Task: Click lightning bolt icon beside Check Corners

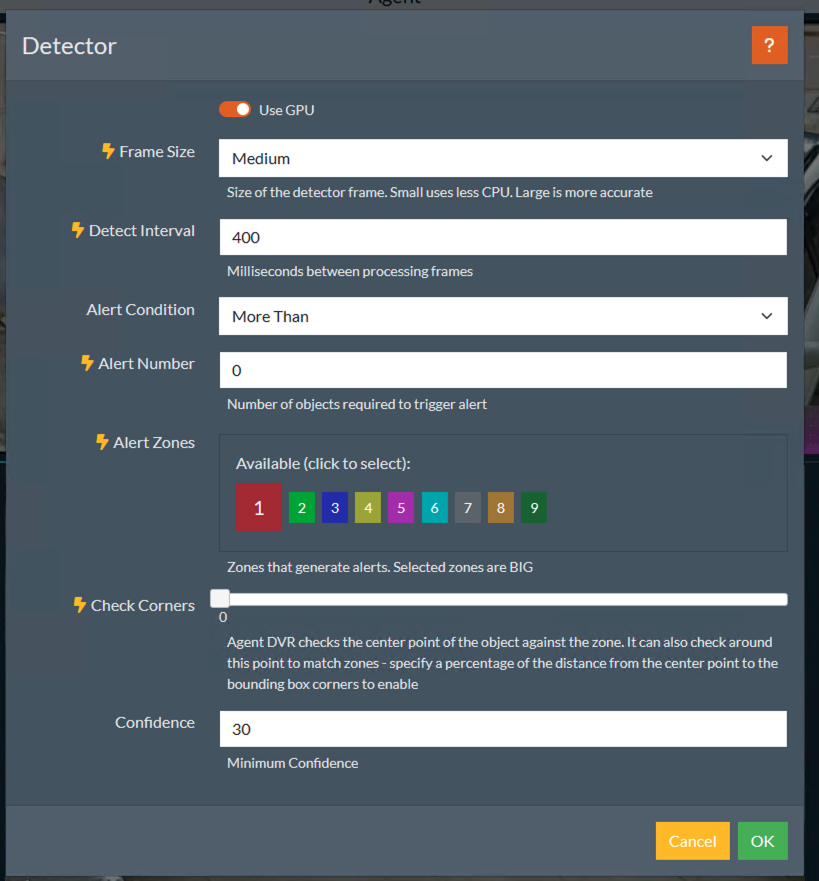Action: (80, 605)
